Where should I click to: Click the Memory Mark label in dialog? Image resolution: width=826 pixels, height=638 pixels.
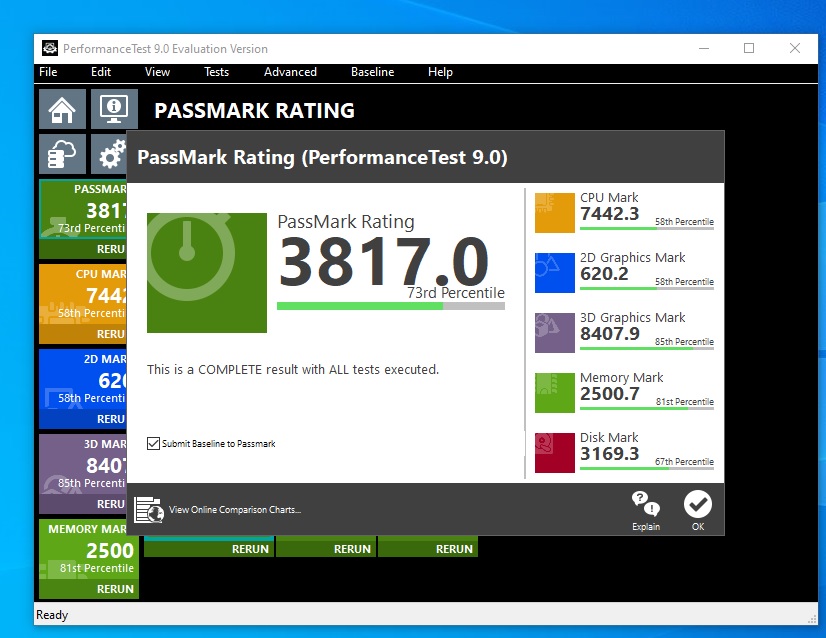click(x=622, y=378)
